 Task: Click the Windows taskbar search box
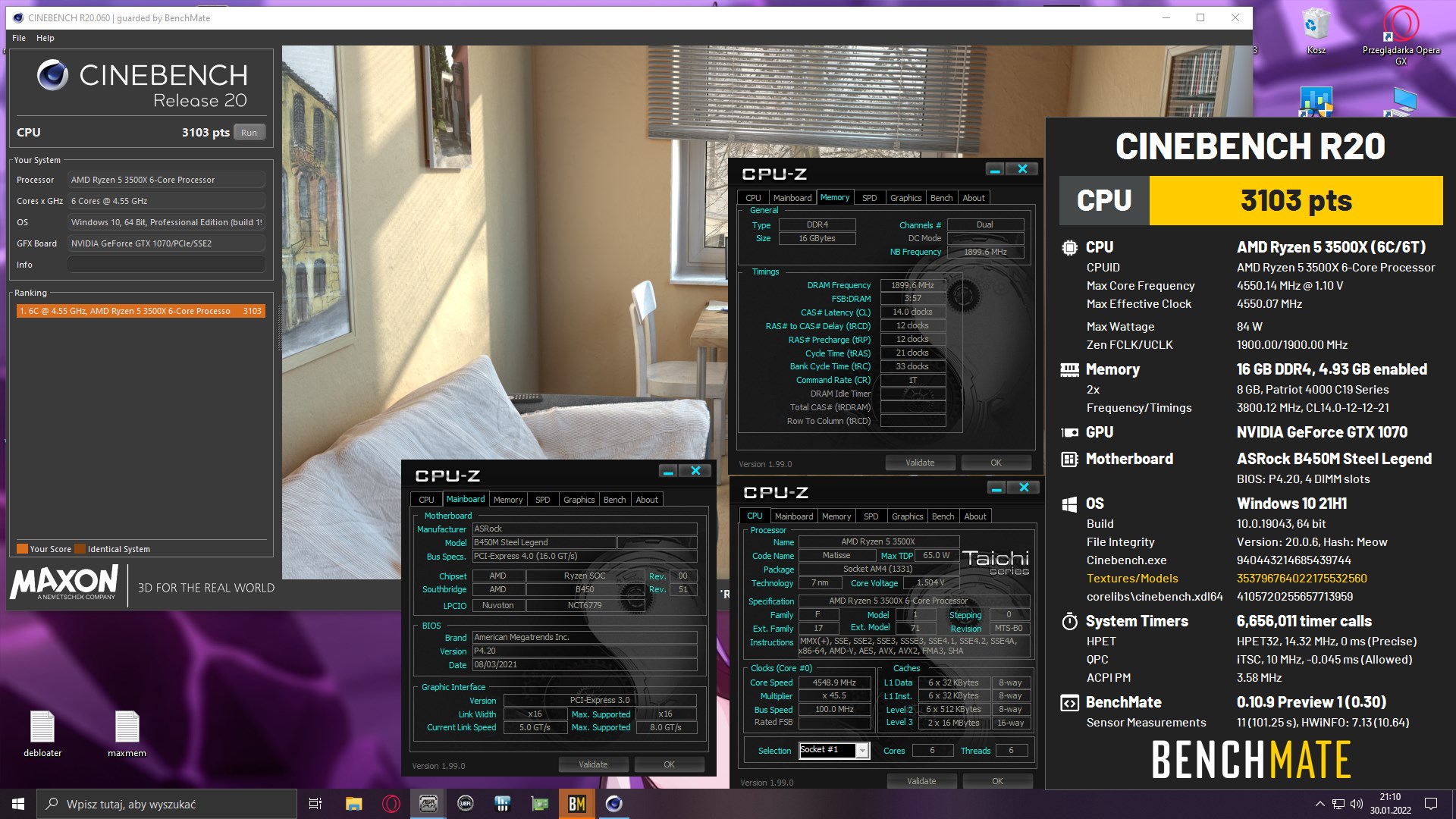click(x=167, y=804)
